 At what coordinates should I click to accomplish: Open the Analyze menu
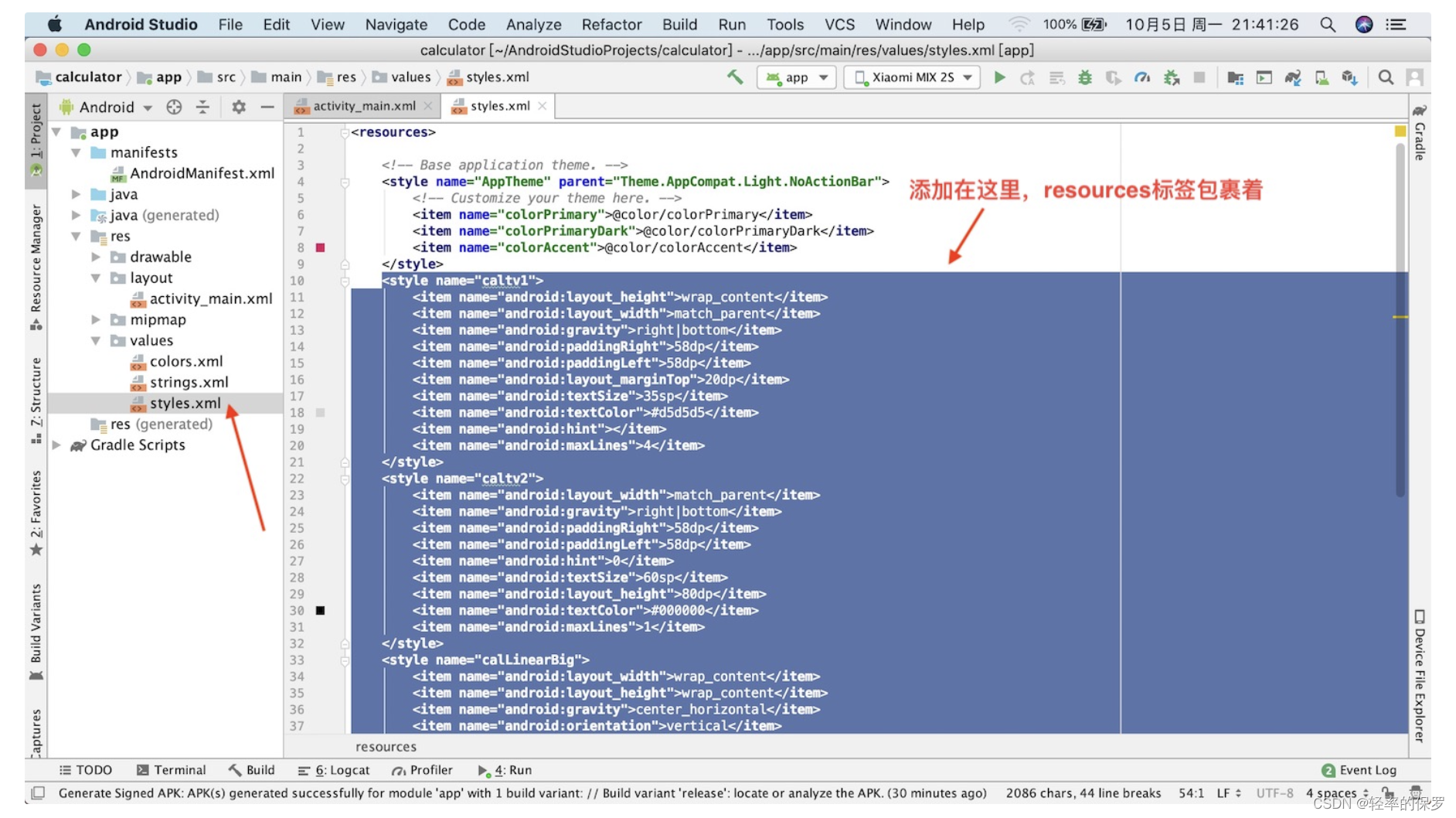pos(533,25)
